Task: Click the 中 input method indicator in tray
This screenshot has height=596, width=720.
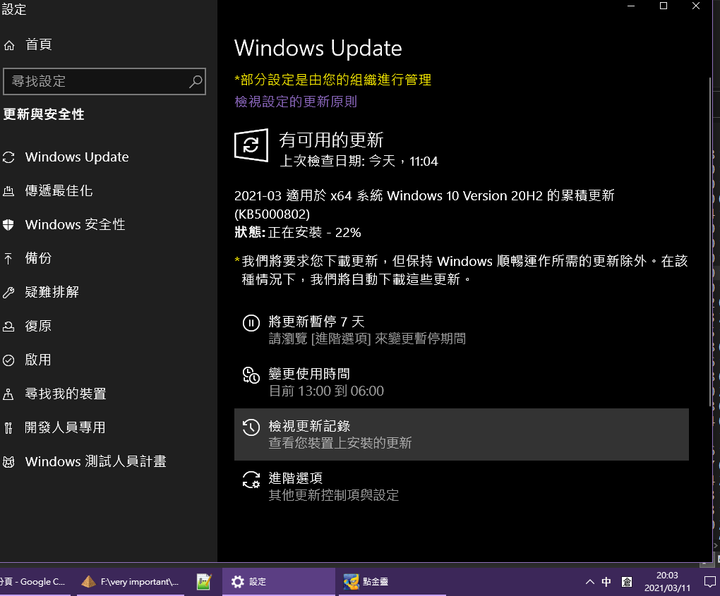Action: coord(606,582)
